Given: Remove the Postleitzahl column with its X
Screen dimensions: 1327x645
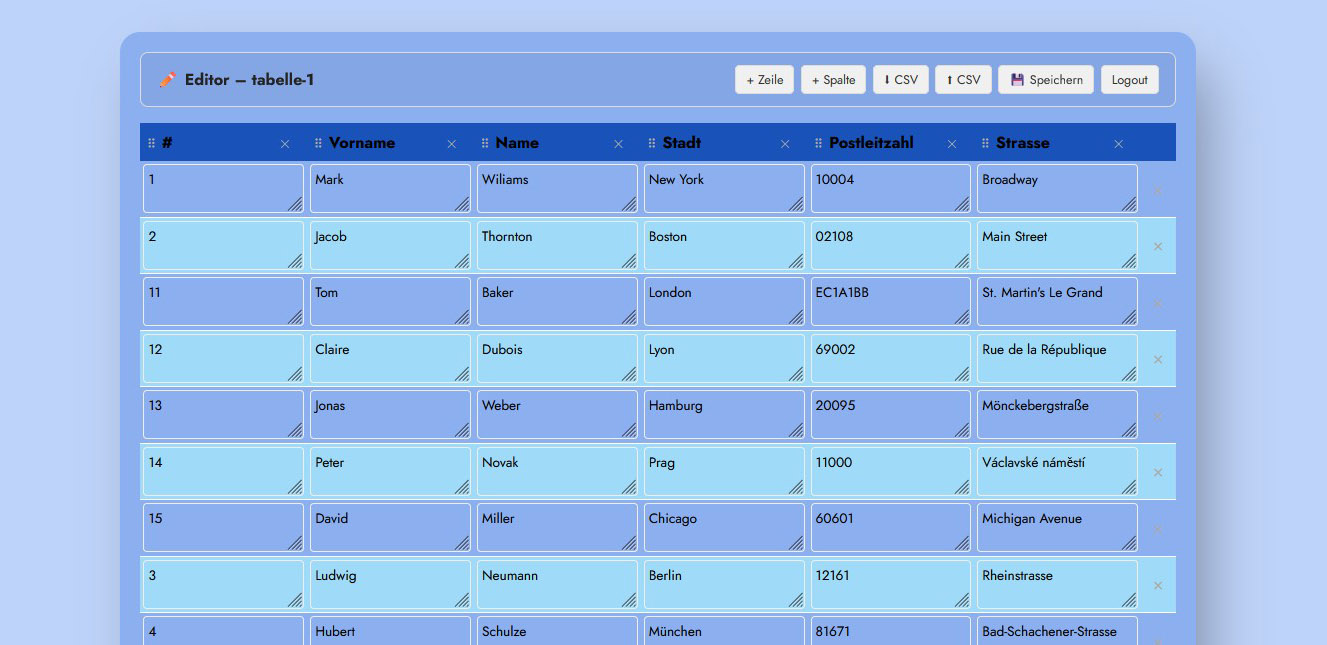Looking at the screenshot, I should coord(952,144).
